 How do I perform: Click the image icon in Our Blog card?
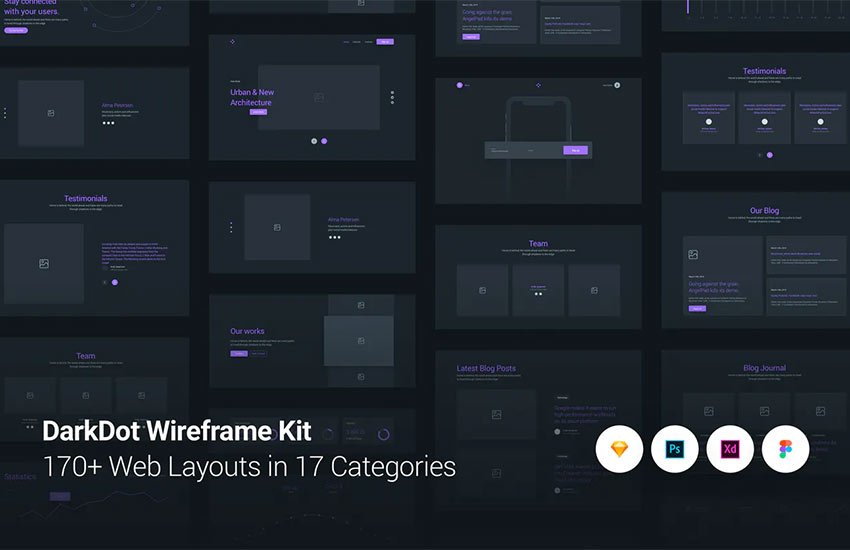point(693,254)
